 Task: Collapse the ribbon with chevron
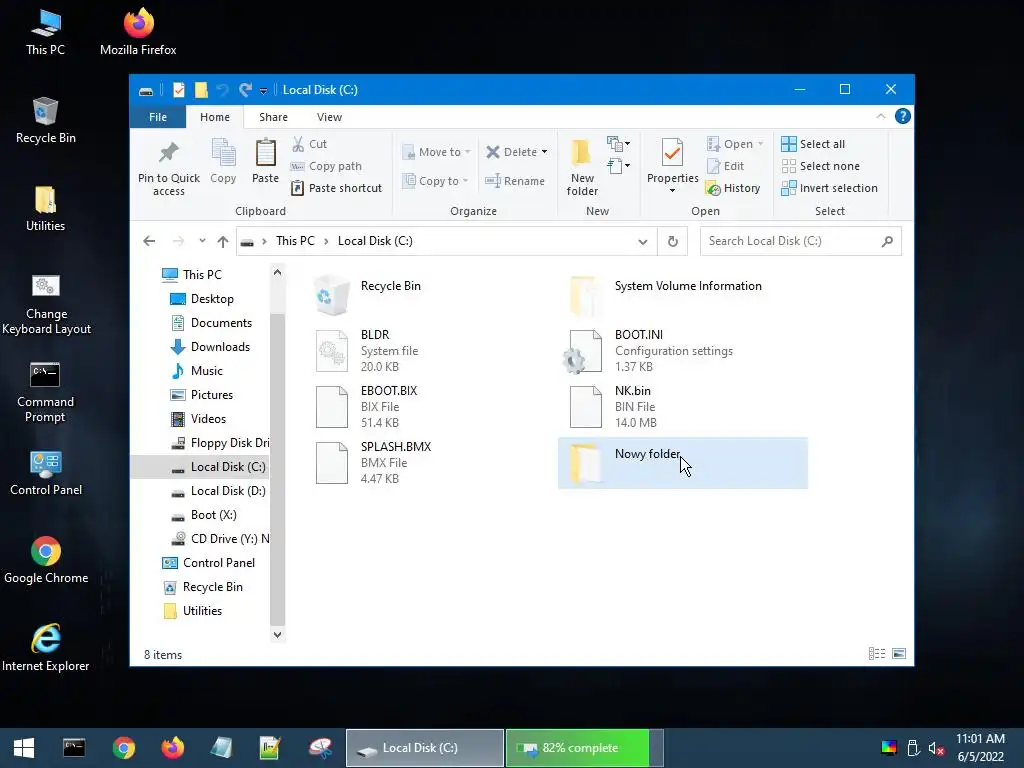pyautogui.click(x=880, y=116)
